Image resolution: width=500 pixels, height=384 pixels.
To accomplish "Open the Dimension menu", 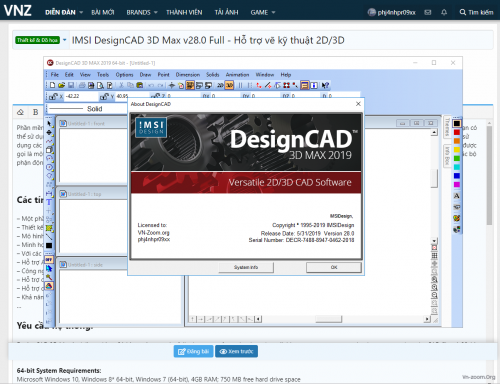I will coord(188,75).
